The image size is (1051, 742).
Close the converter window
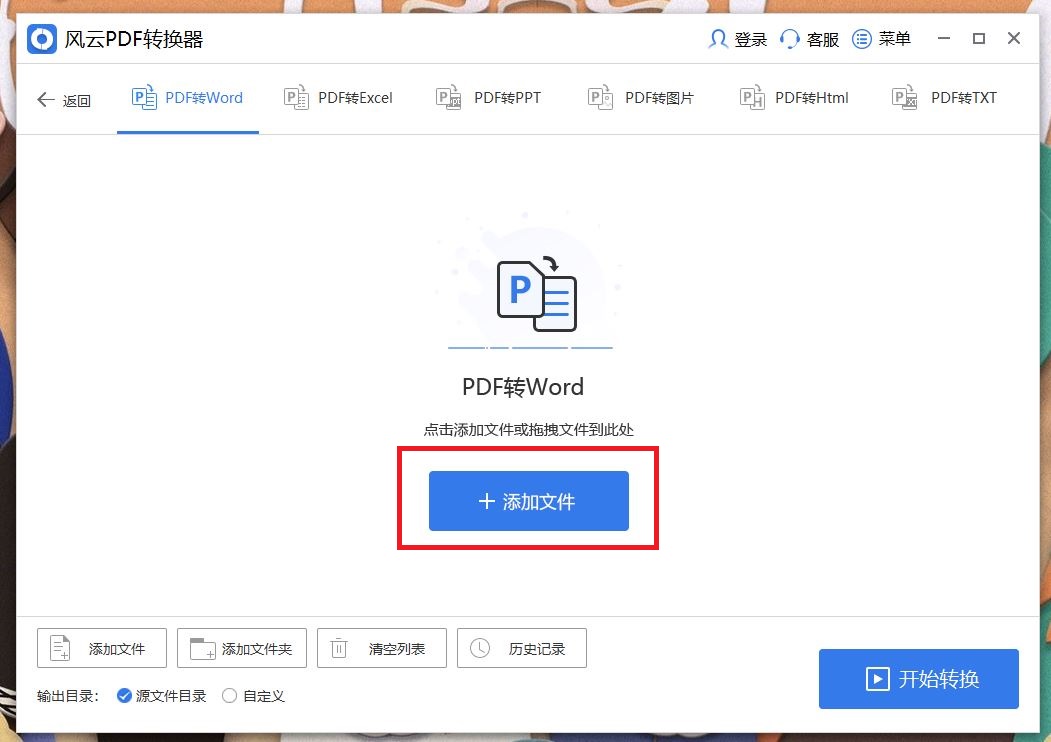coord(1014,38)
